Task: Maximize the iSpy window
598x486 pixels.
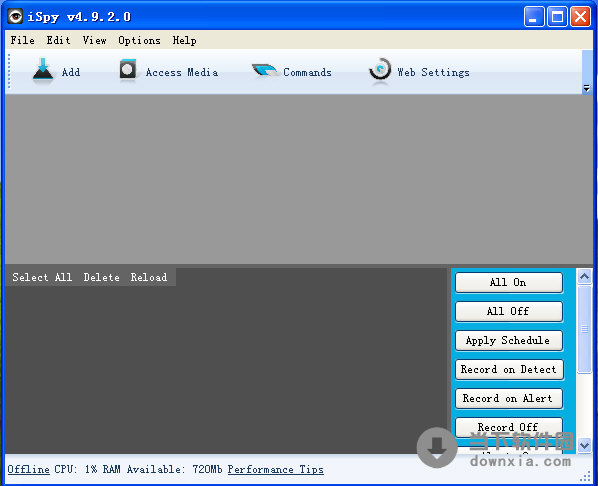Action: [557, 17]
